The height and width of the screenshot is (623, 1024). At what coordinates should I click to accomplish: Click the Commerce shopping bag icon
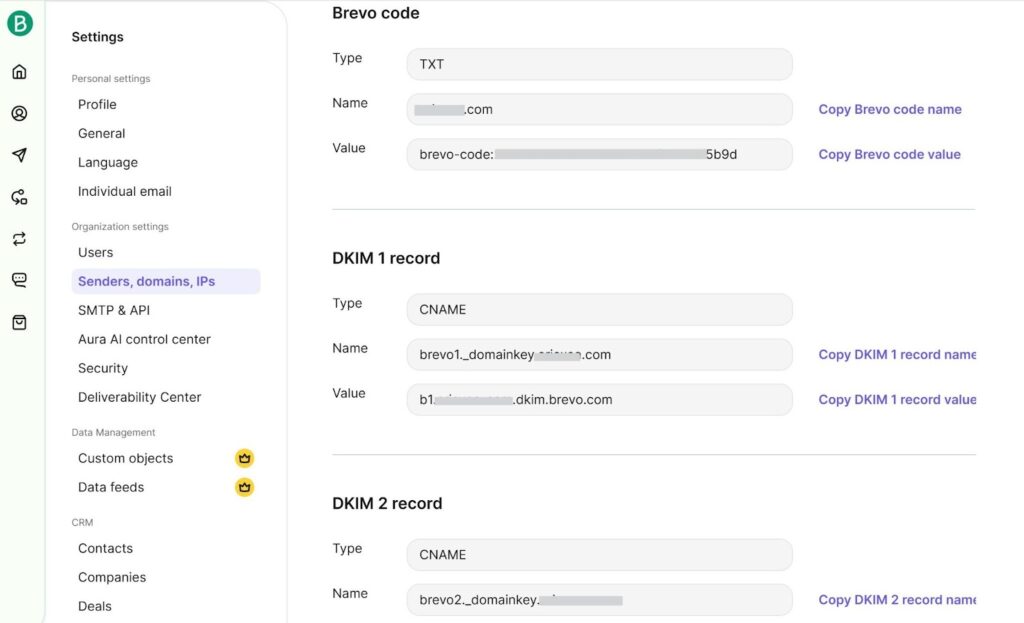(x=19, y=321)
